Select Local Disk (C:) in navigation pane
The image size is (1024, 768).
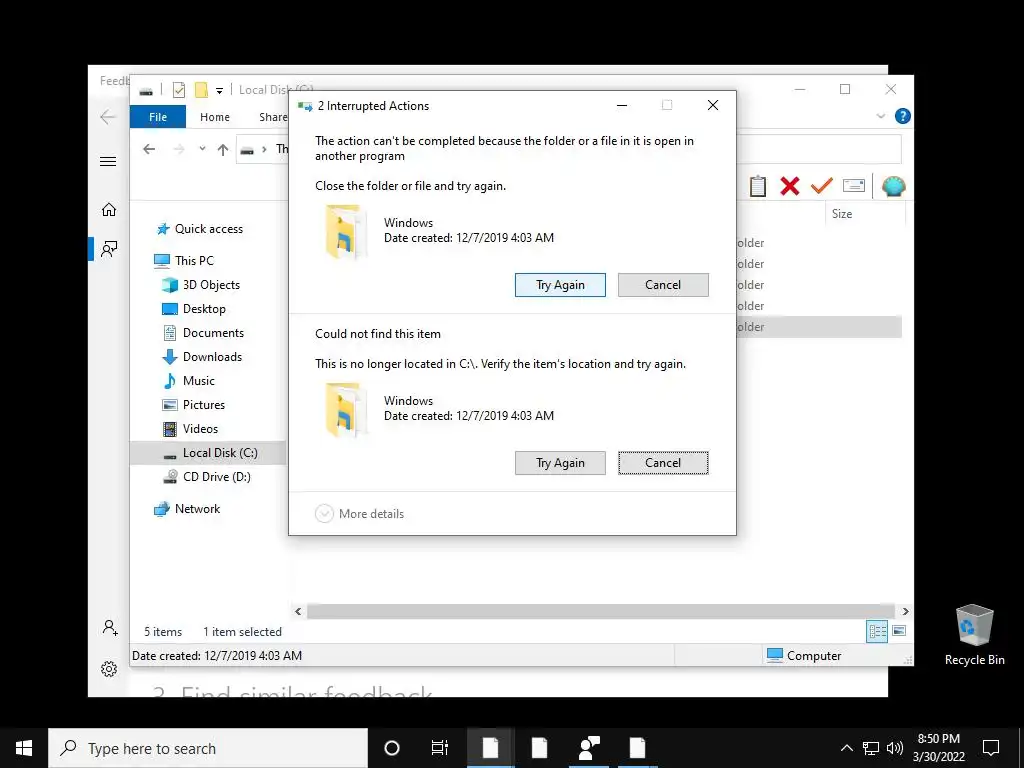(208, 453)
